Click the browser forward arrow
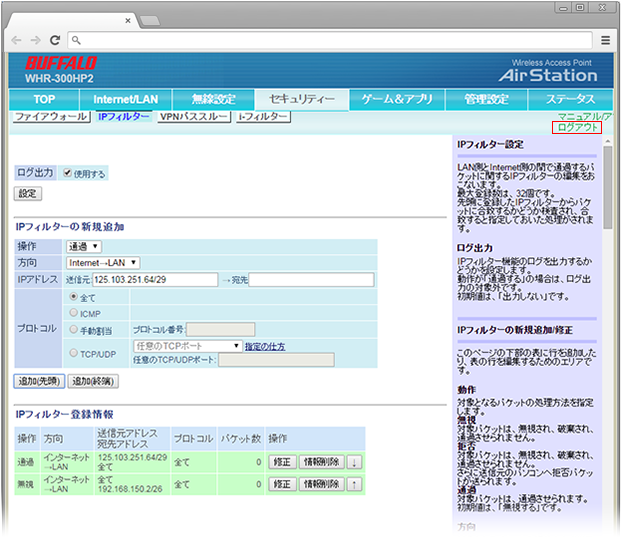Screen dimensions: 622x551 click(35, 40)
